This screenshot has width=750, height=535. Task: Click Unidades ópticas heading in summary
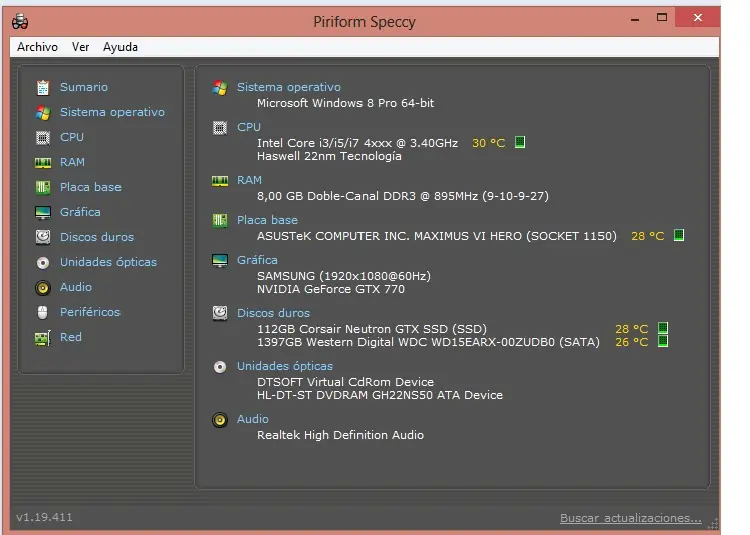pos(285,366)
